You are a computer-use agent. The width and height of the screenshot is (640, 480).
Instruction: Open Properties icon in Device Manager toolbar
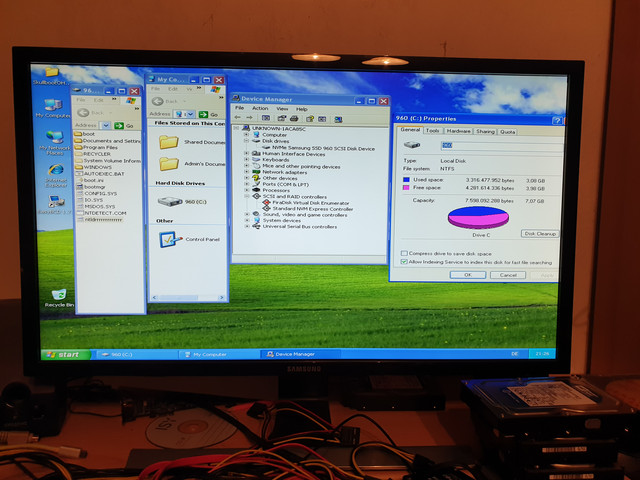pos(281,119)
